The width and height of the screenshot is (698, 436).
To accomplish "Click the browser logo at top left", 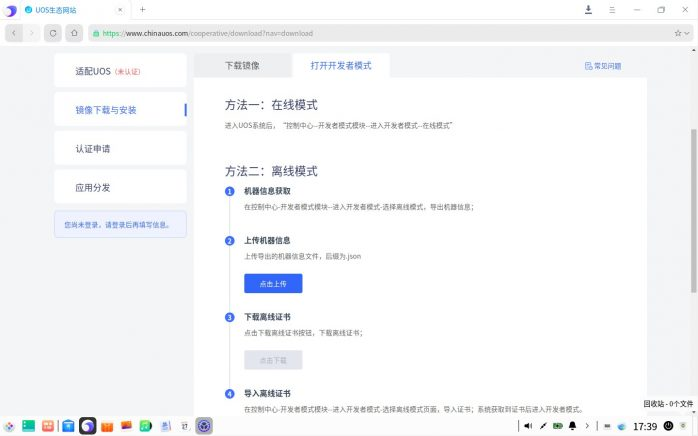I will (11, 10).
